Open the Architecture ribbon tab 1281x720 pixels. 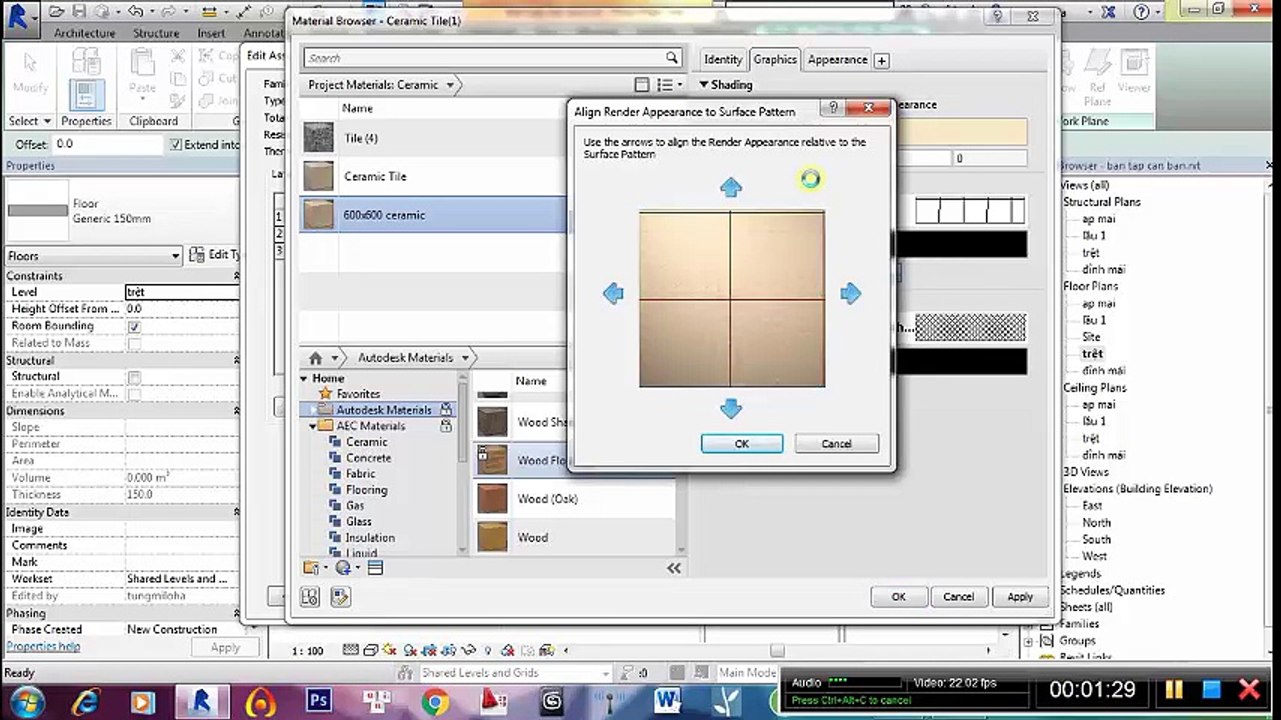tap(85, 33)
